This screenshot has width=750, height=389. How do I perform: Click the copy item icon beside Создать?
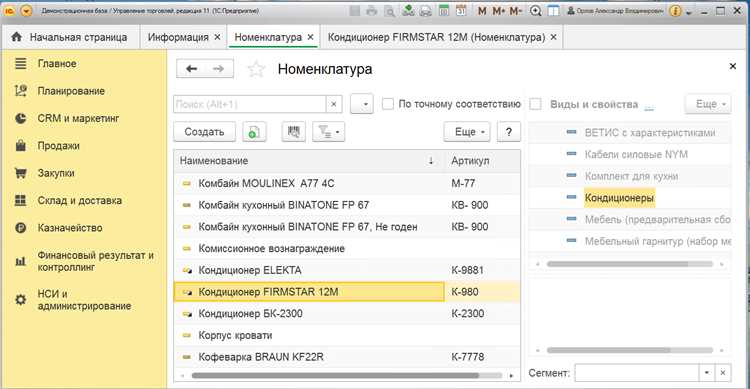(x=254, y=132)
